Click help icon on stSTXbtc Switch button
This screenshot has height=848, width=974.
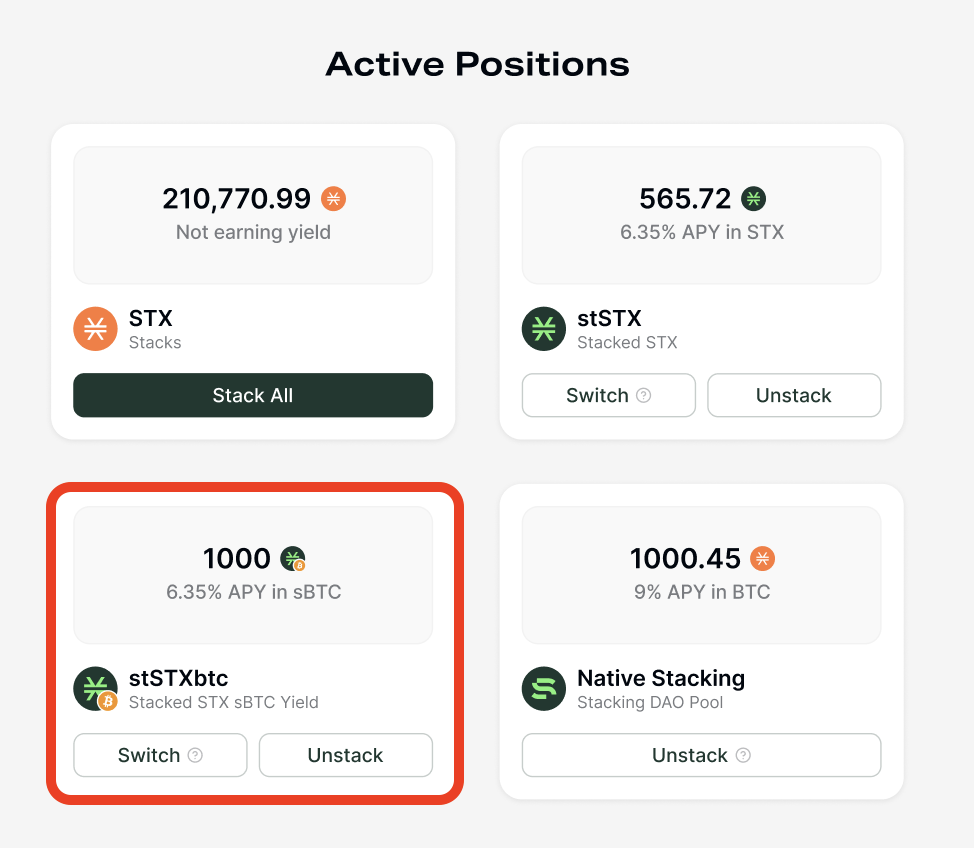[196, 755]
